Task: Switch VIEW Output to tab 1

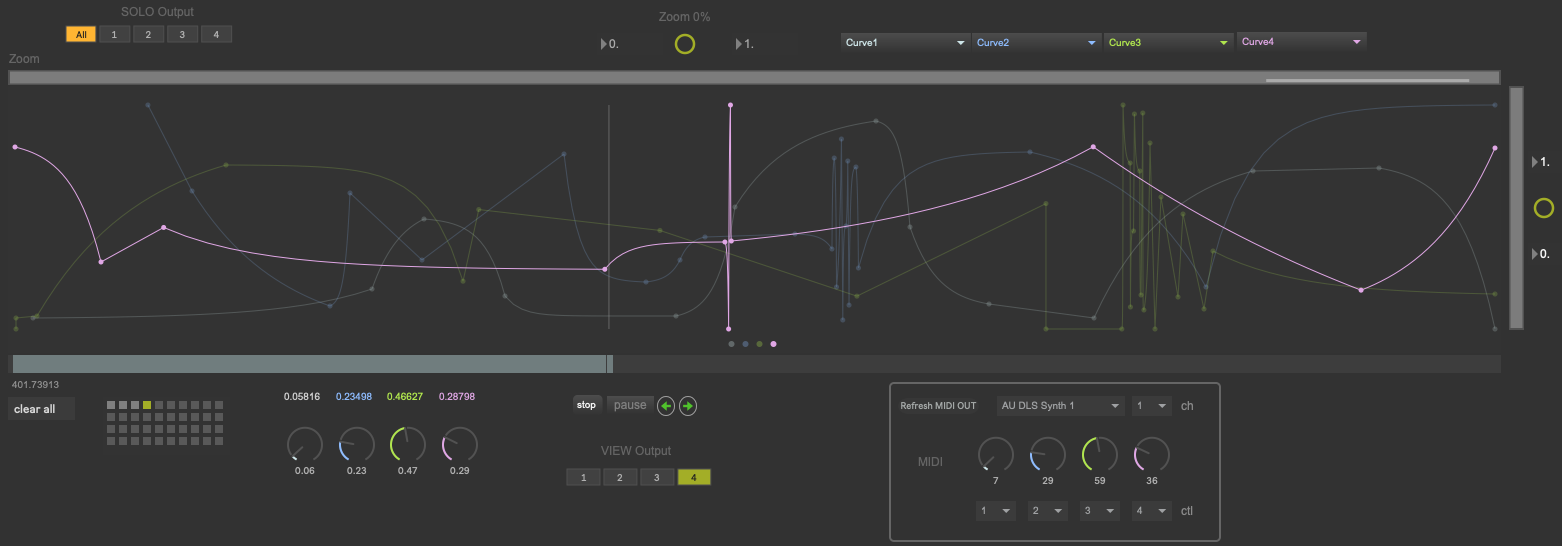Action: point(583,478)
